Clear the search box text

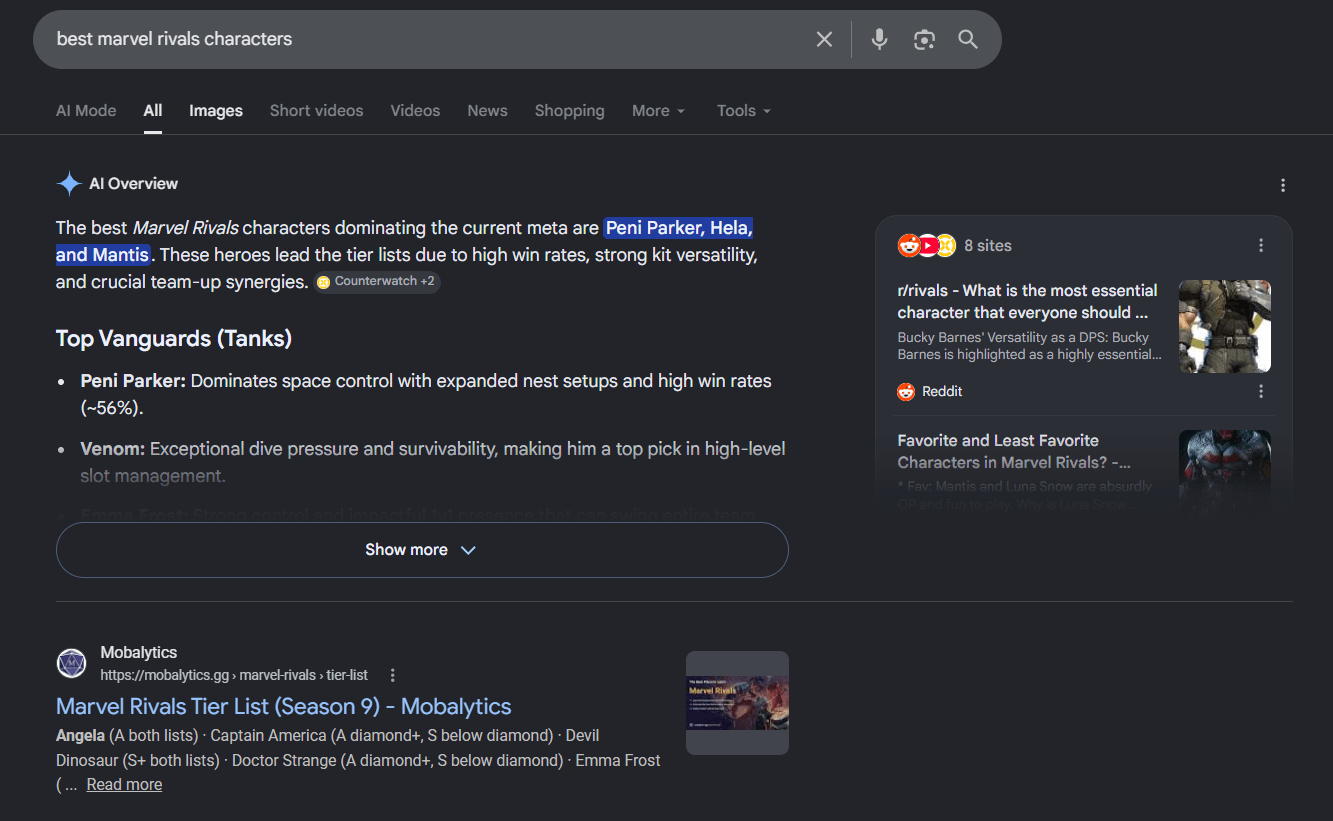(824, 39)
